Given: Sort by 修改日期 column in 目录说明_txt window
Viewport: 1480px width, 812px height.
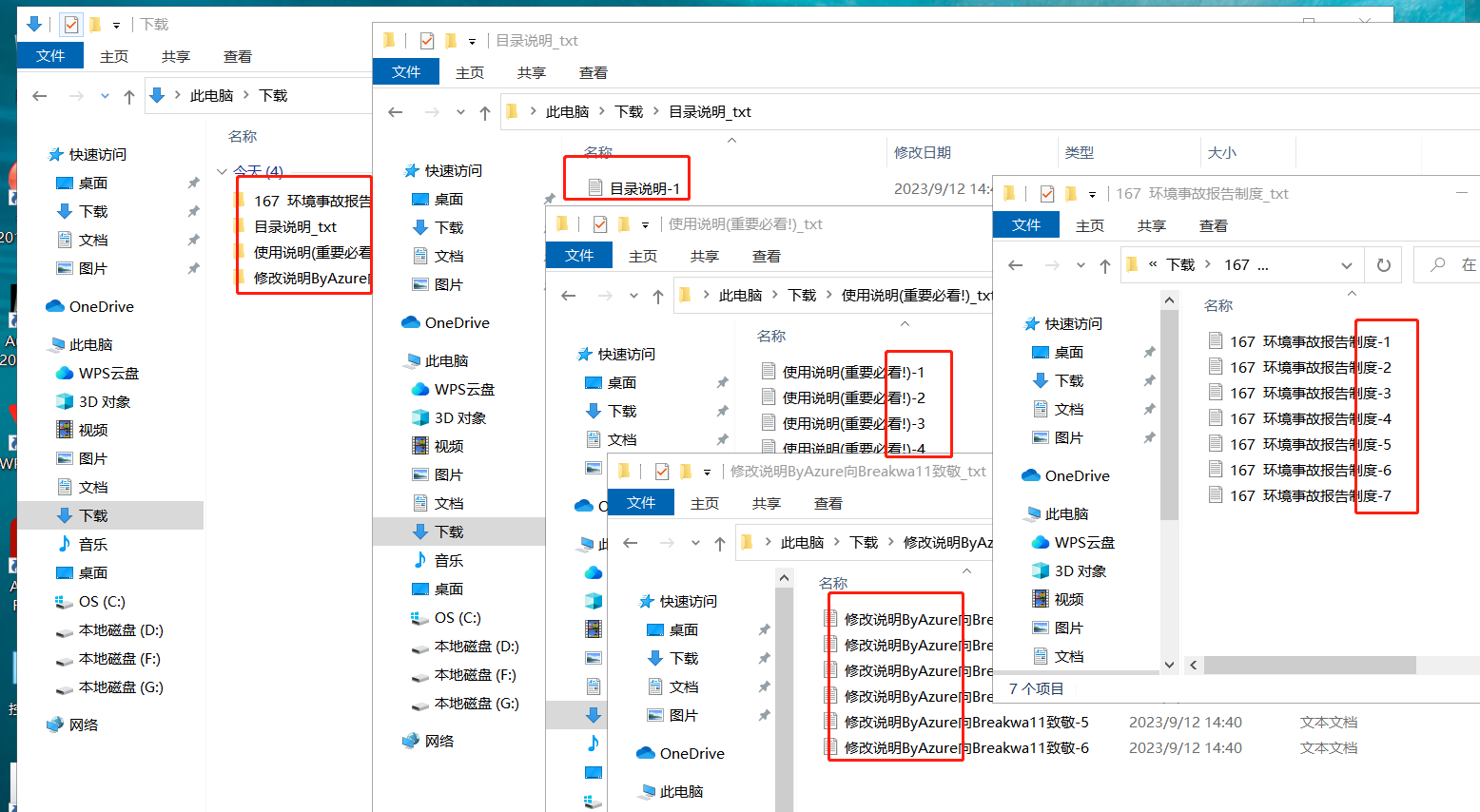Looking at the screenshot, I should (923, 152).
